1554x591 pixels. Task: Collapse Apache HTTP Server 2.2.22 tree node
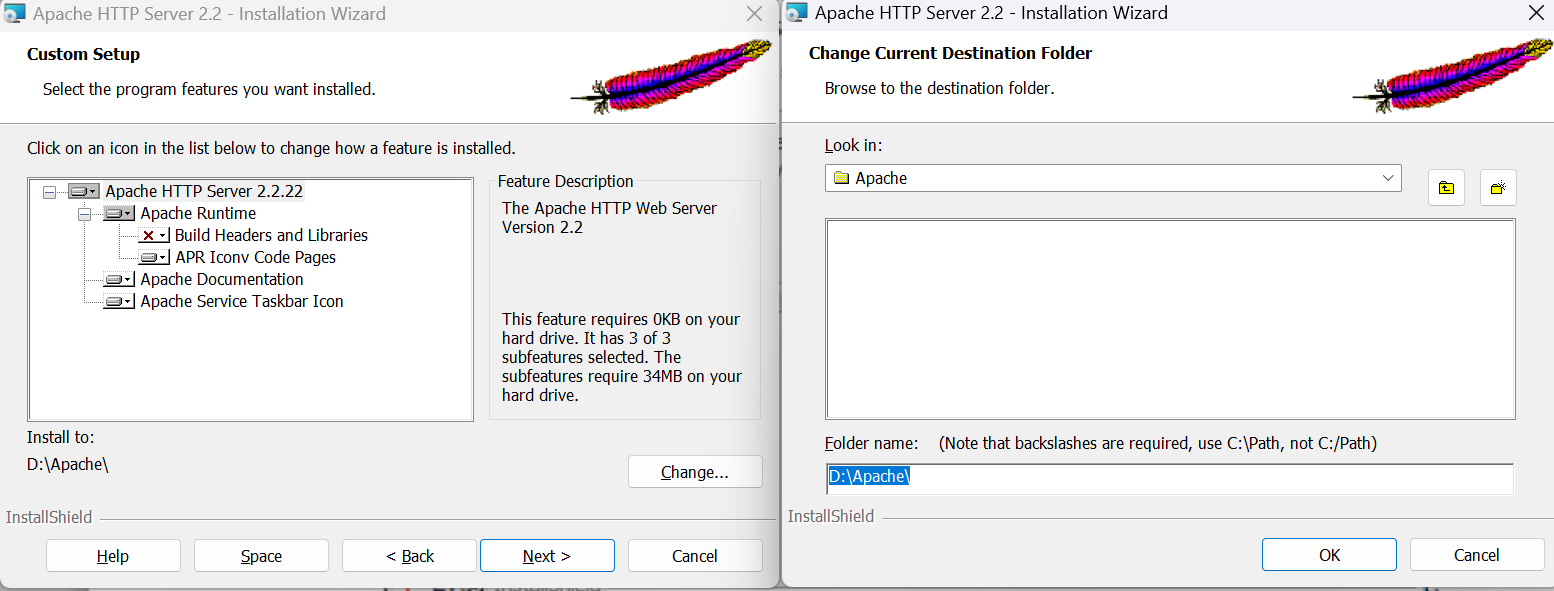[x=49, y=191]
